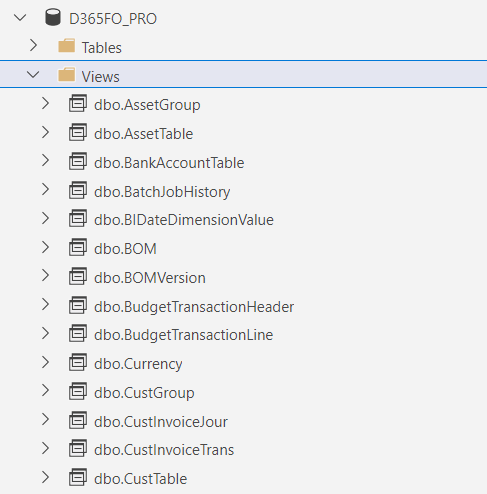This screenshot has width=487, height=494.
Task: Expand the dbo.BOM view
Action: (46, 247)
